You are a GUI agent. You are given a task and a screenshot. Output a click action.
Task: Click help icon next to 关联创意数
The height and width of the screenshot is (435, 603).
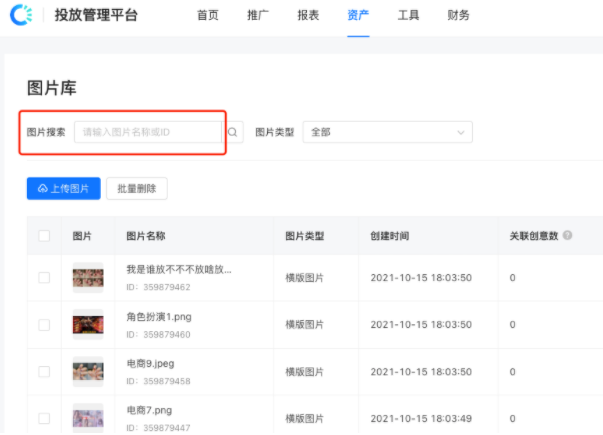[567, 235]
